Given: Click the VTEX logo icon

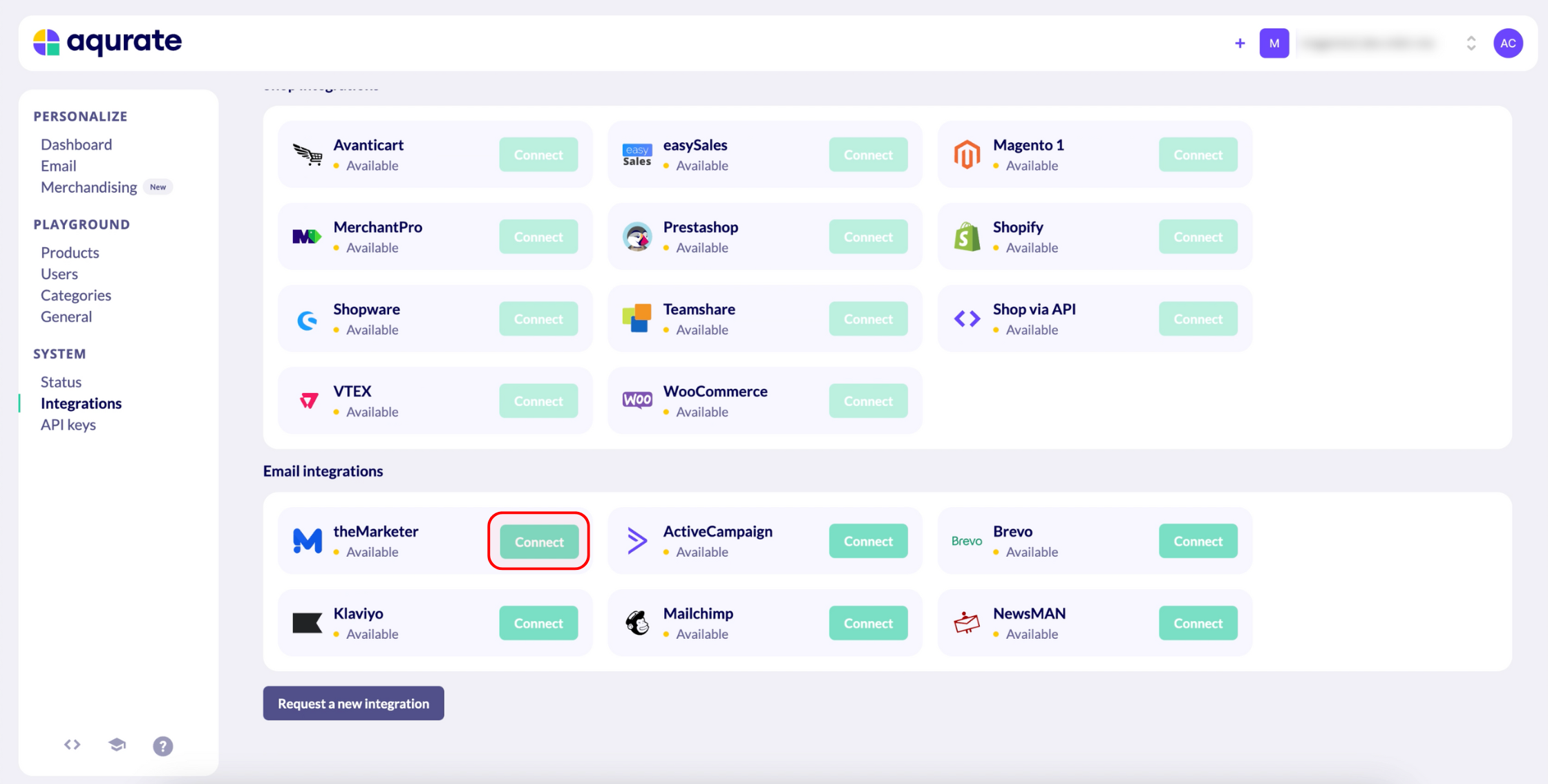Looking at the screenshot, I should pos(309,401).
